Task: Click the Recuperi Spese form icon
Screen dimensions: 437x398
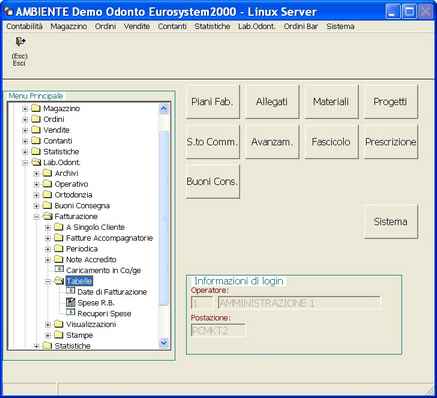Action: 71,312
